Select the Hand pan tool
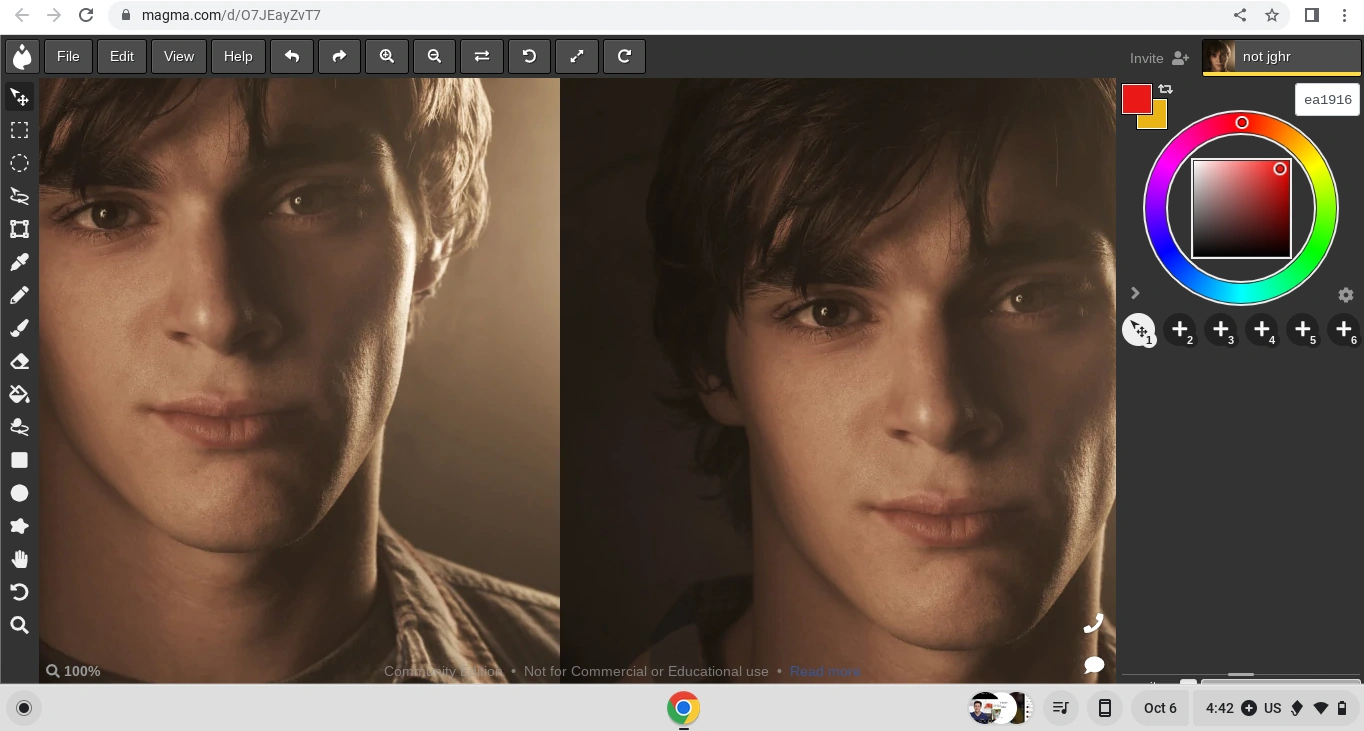 tap(20, 558)
